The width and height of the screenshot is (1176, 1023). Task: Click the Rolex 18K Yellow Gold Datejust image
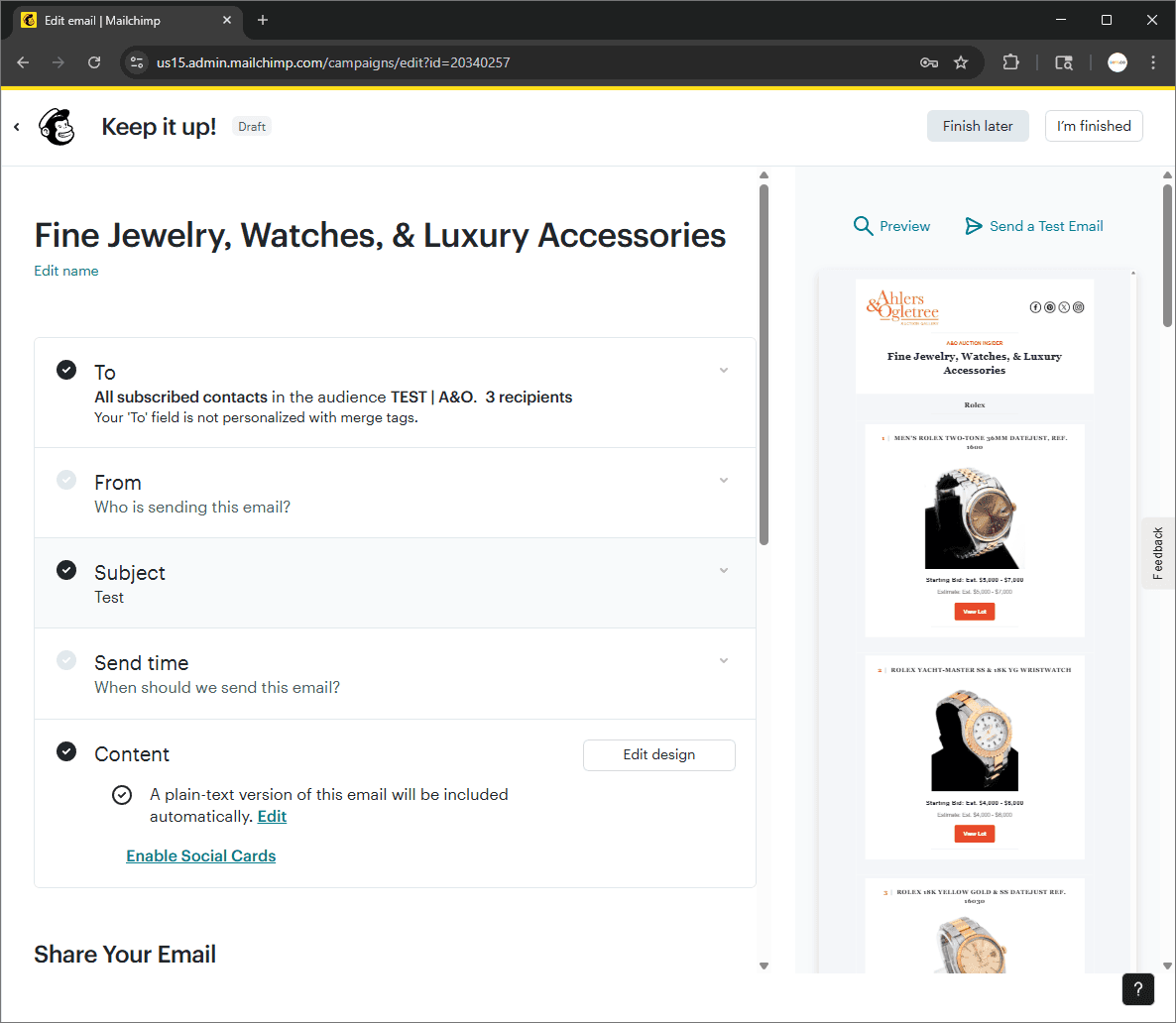(972, 946)
